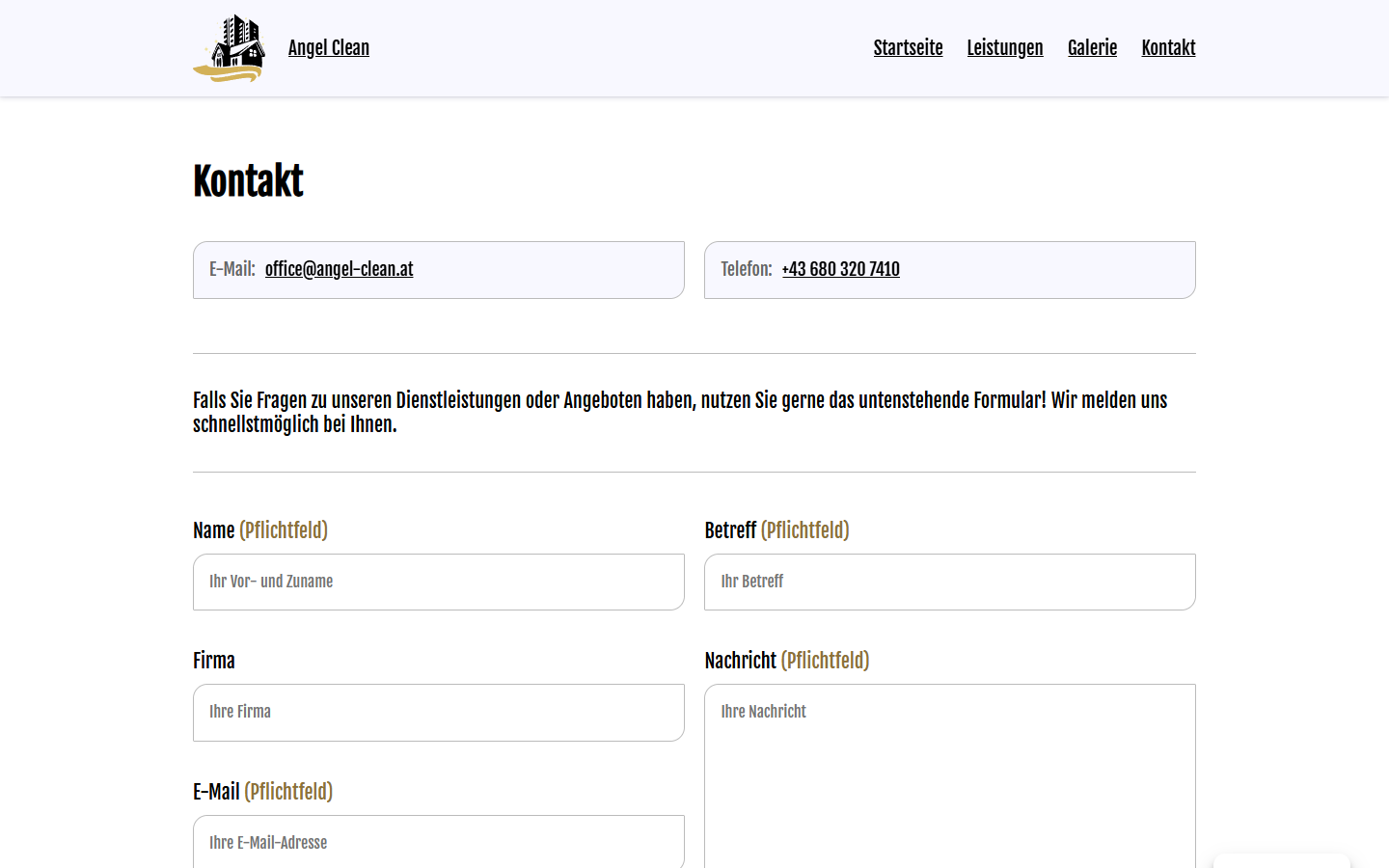The image size is (1389, 868).
Task: Open the Angel Clean home link
Action: (x=329, y=48)
